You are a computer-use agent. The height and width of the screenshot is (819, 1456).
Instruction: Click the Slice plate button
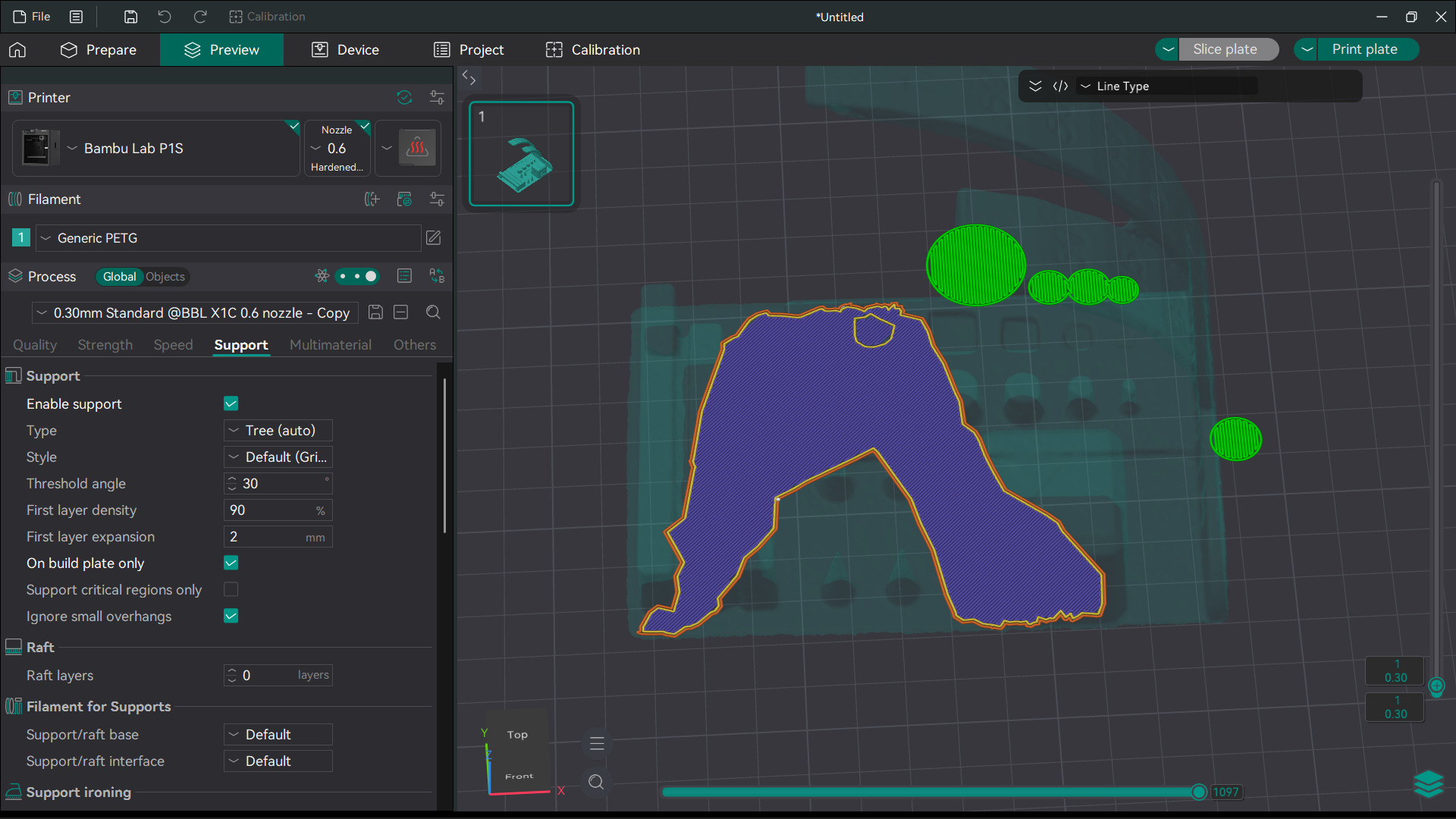point(1225,49)
